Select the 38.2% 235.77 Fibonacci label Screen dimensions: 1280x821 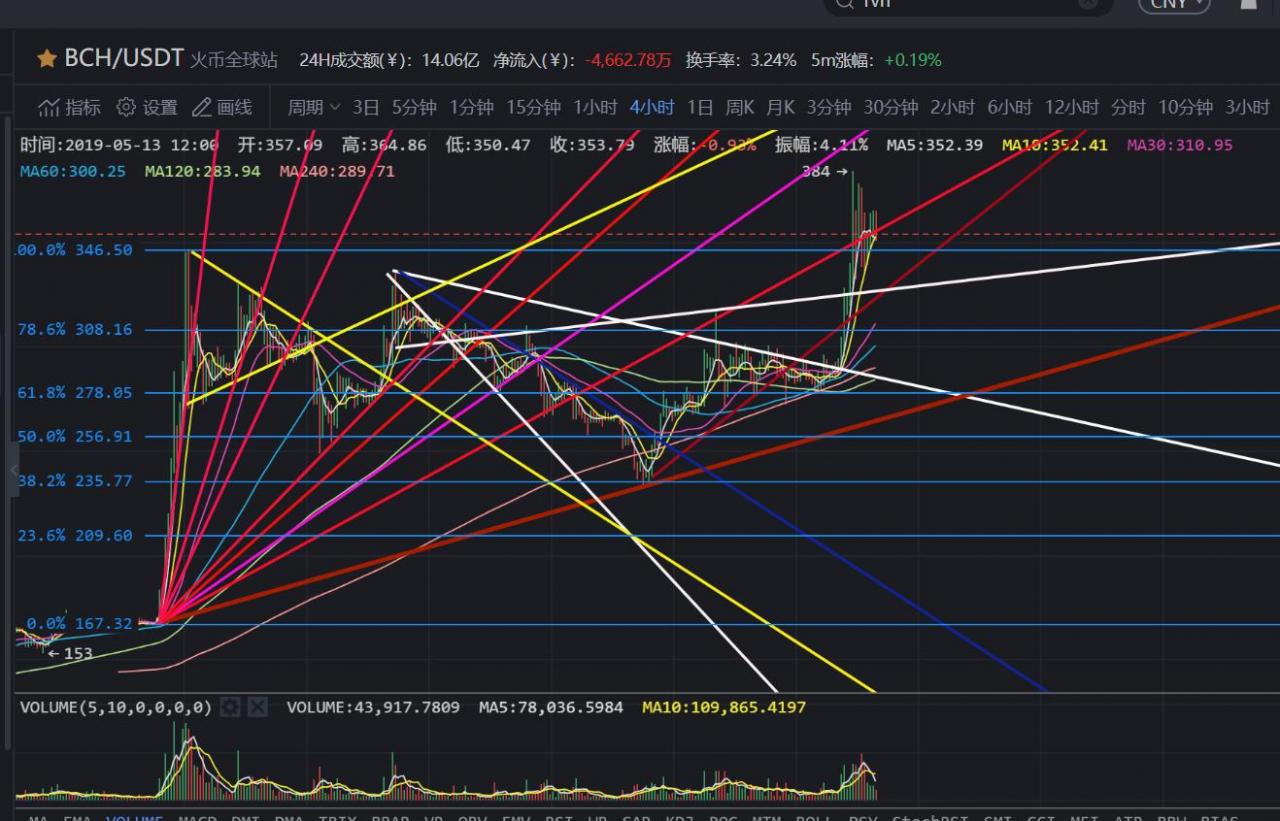pyautogui.click(x=75, y=481)
